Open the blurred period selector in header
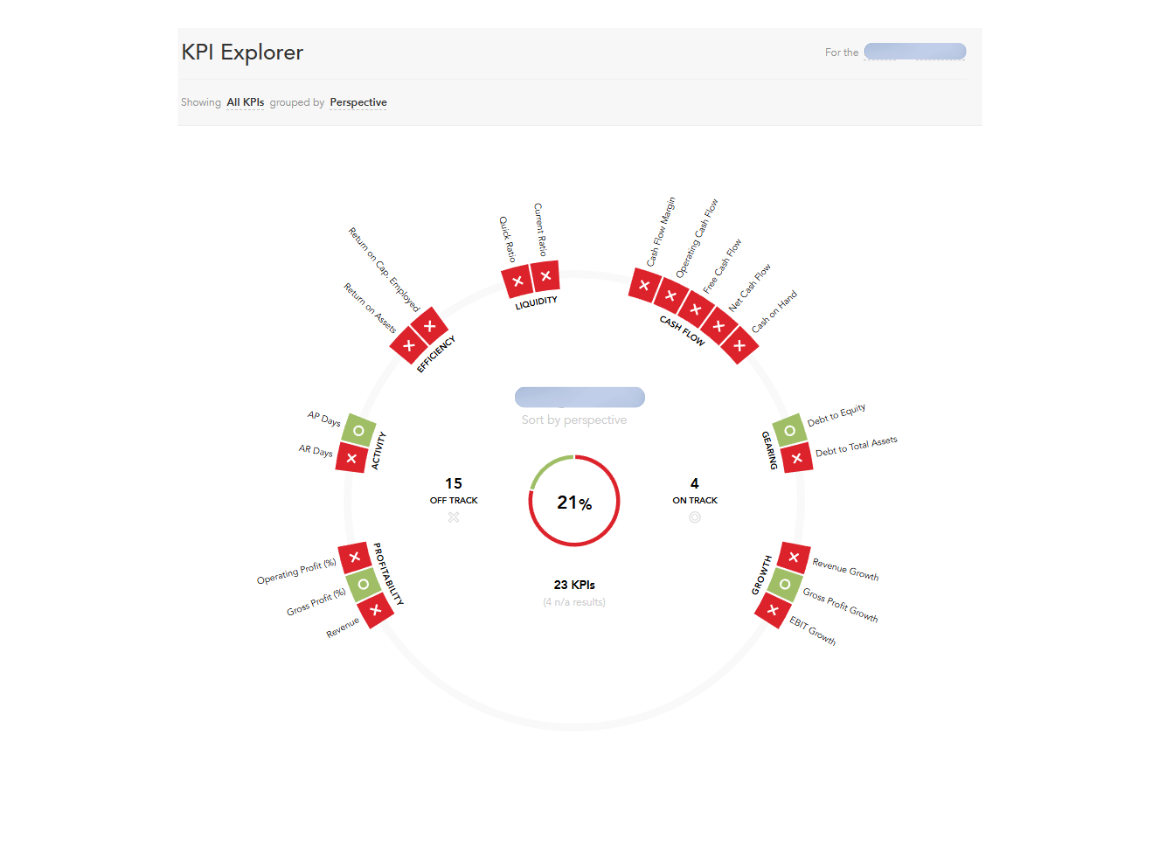 point(914,51)
